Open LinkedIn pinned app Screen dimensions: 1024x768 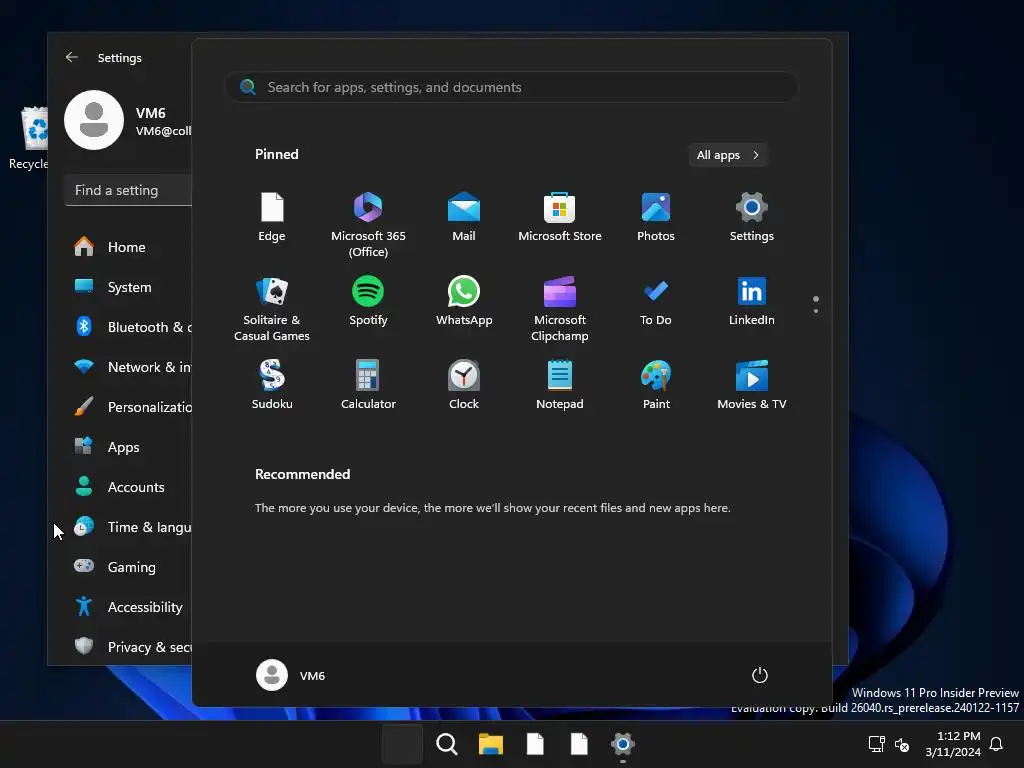(752, 302)
